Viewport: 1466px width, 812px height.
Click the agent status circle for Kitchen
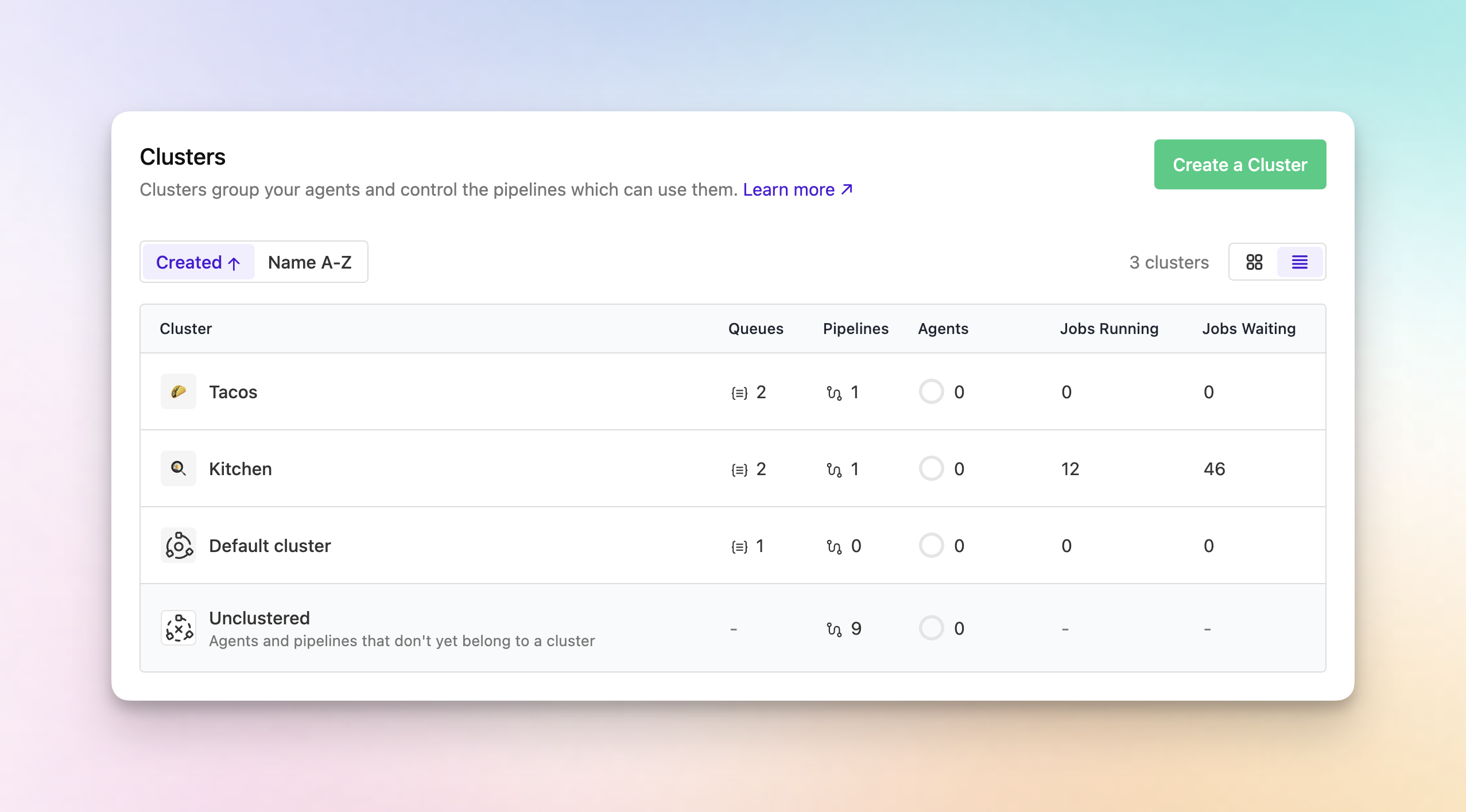point(930,468)
